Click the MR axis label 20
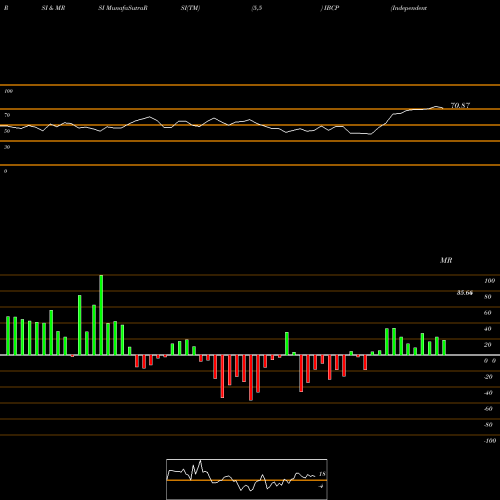 [x=488, y=345]
